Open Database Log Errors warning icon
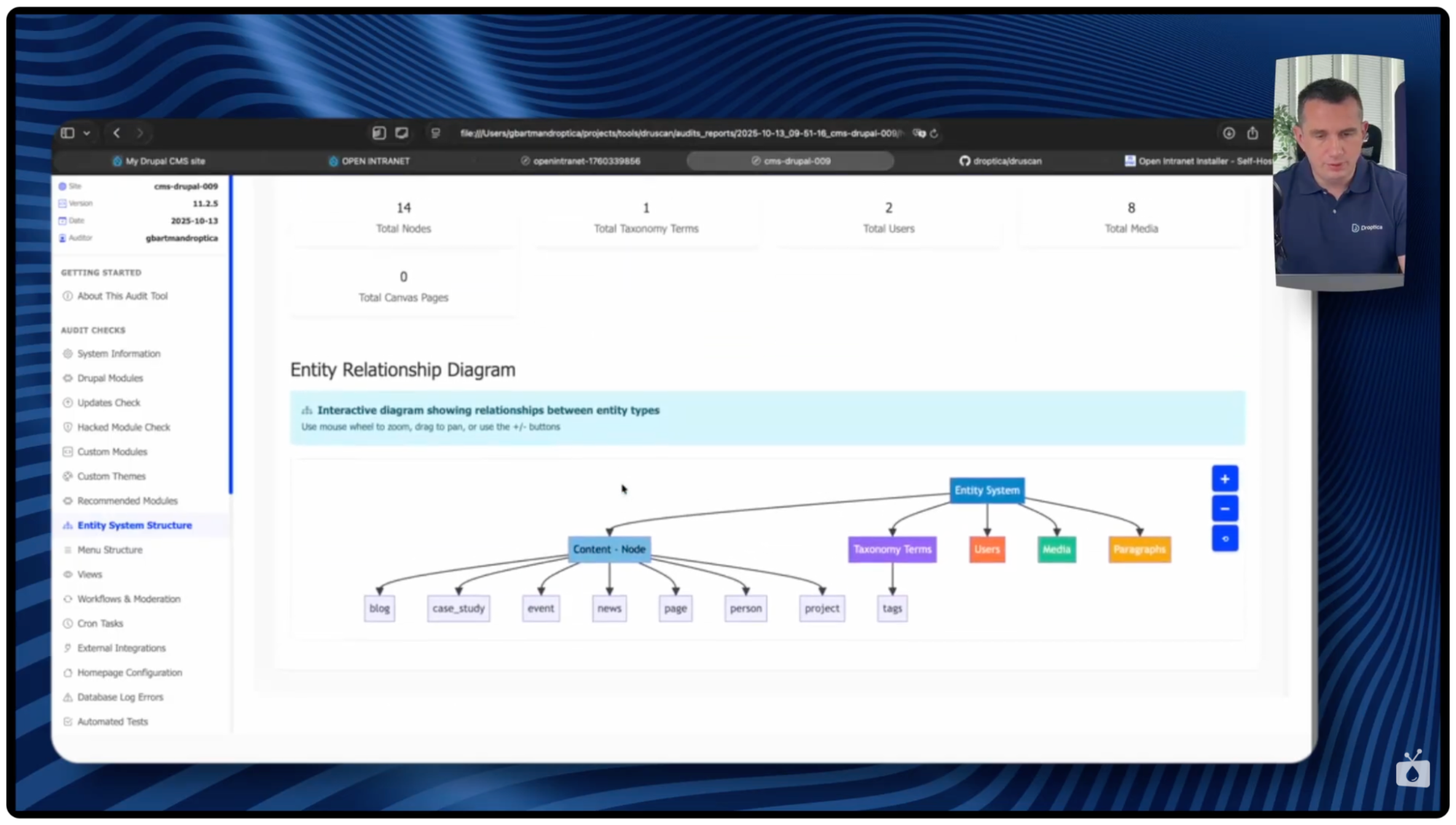 [68, 697]
